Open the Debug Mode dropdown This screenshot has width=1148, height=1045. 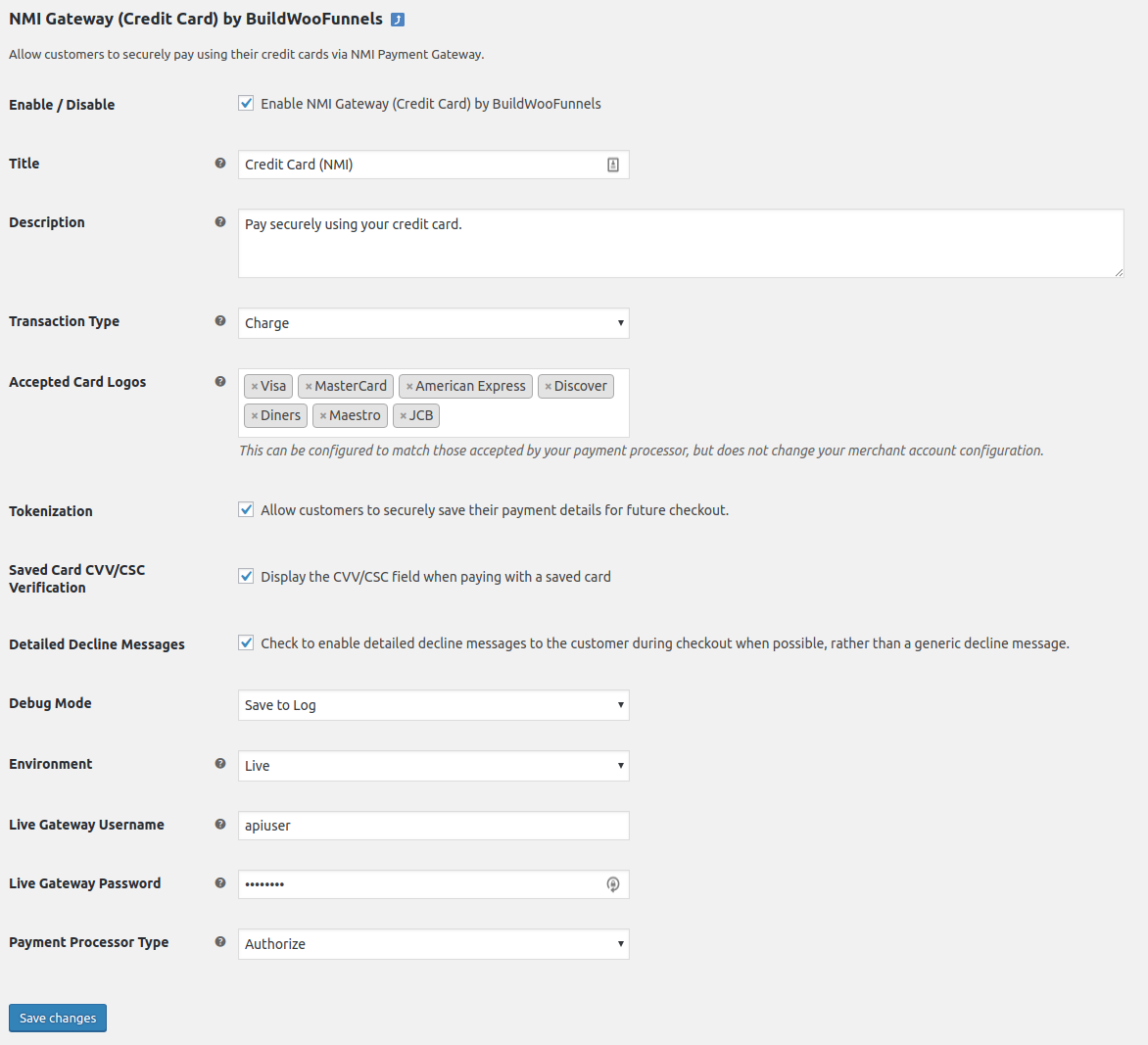point(433,705)
